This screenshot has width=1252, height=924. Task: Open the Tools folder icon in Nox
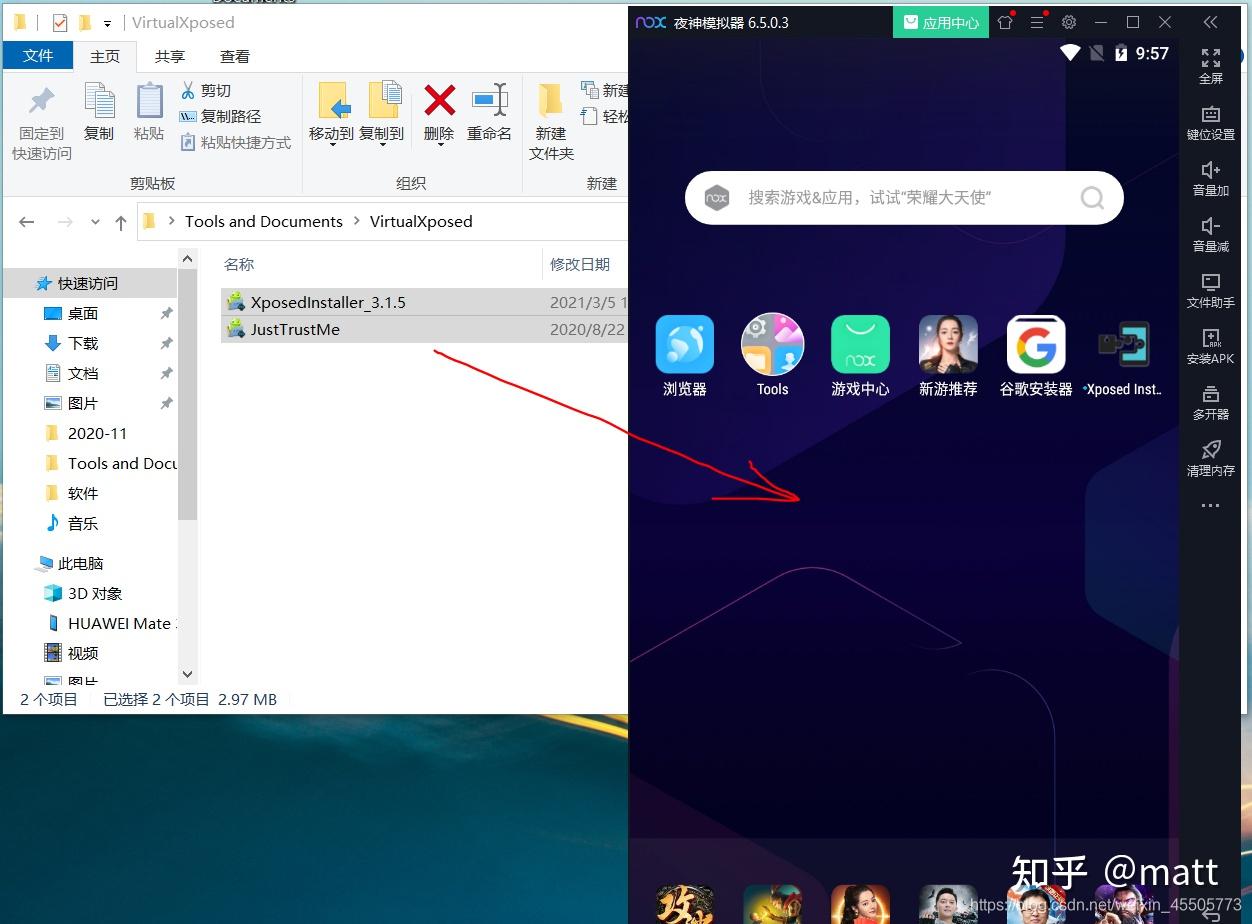point(772,344)
